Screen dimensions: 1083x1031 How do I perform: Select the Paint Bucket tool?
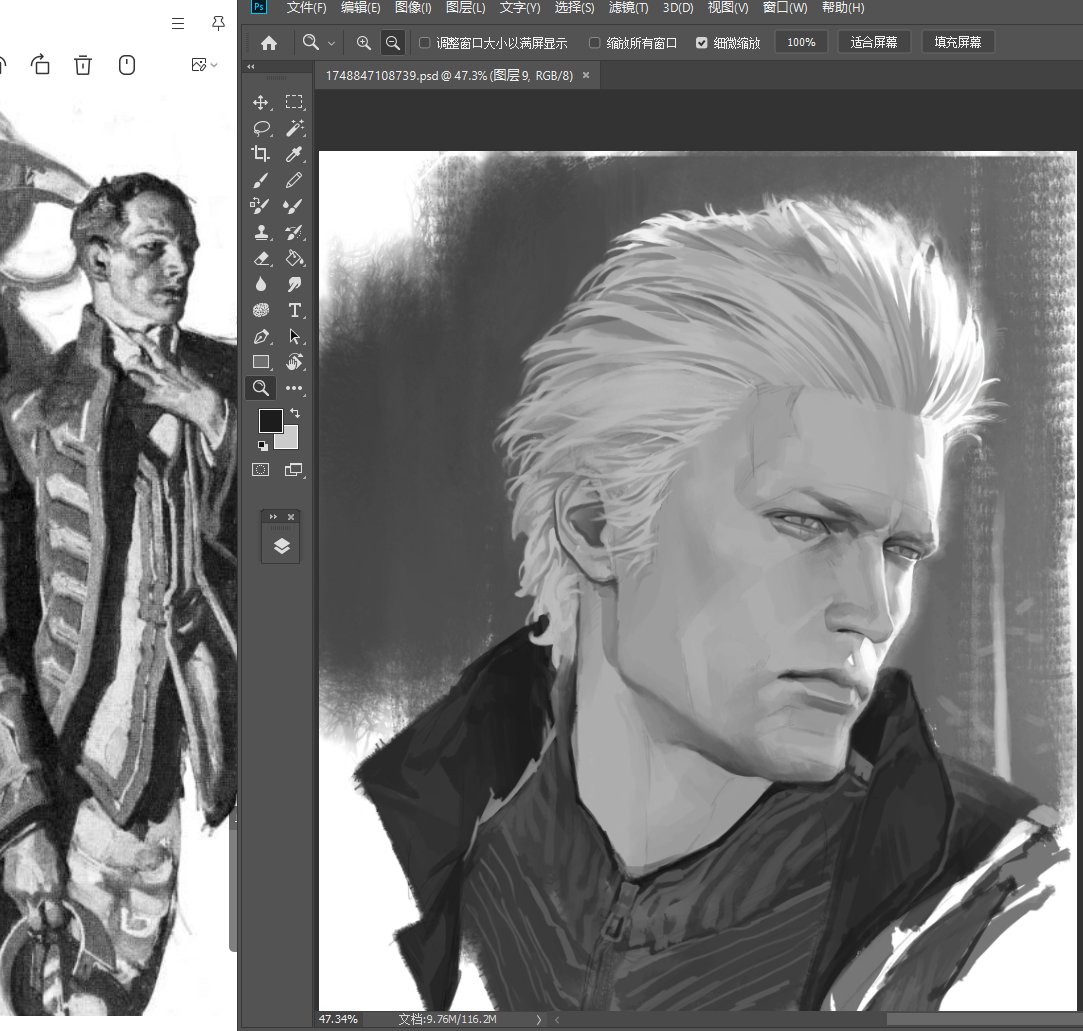(294, 258)
